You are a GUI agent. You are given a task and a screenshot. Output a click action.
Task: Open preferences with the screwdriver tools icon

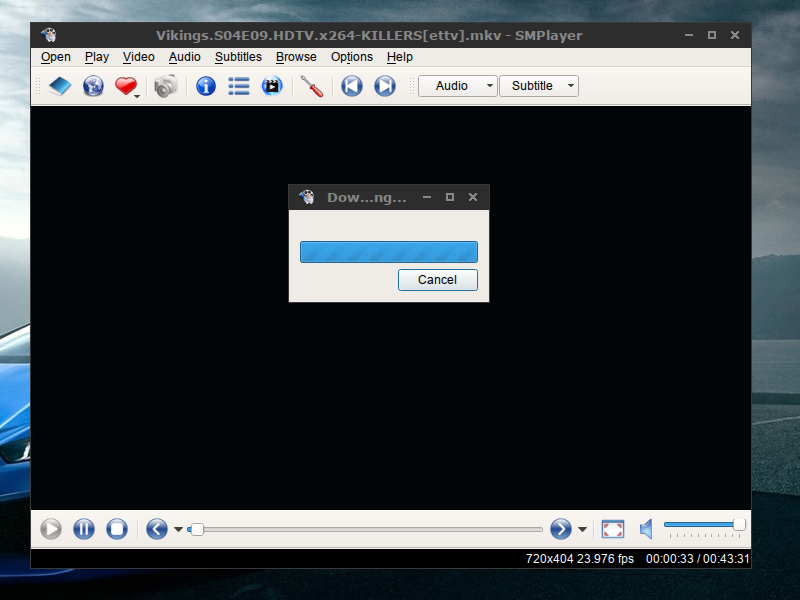pos(312,86)
